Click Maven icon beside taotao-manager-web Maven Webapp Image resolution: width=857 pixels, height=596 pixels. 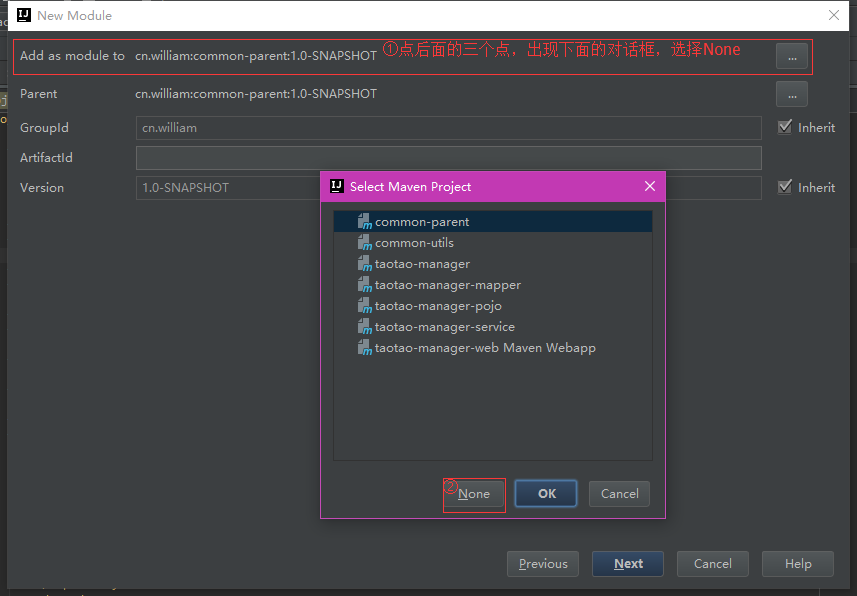pyautogui.click(x=365, y=348)
